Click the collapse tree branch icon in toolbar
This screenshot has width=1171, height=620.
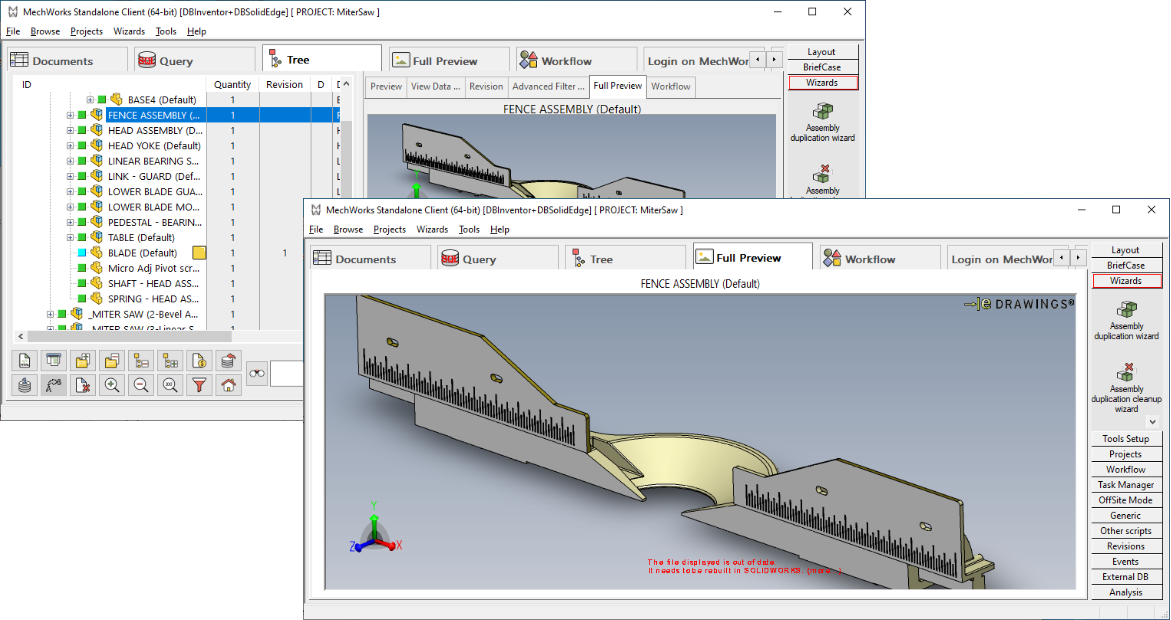coord(141,362)
